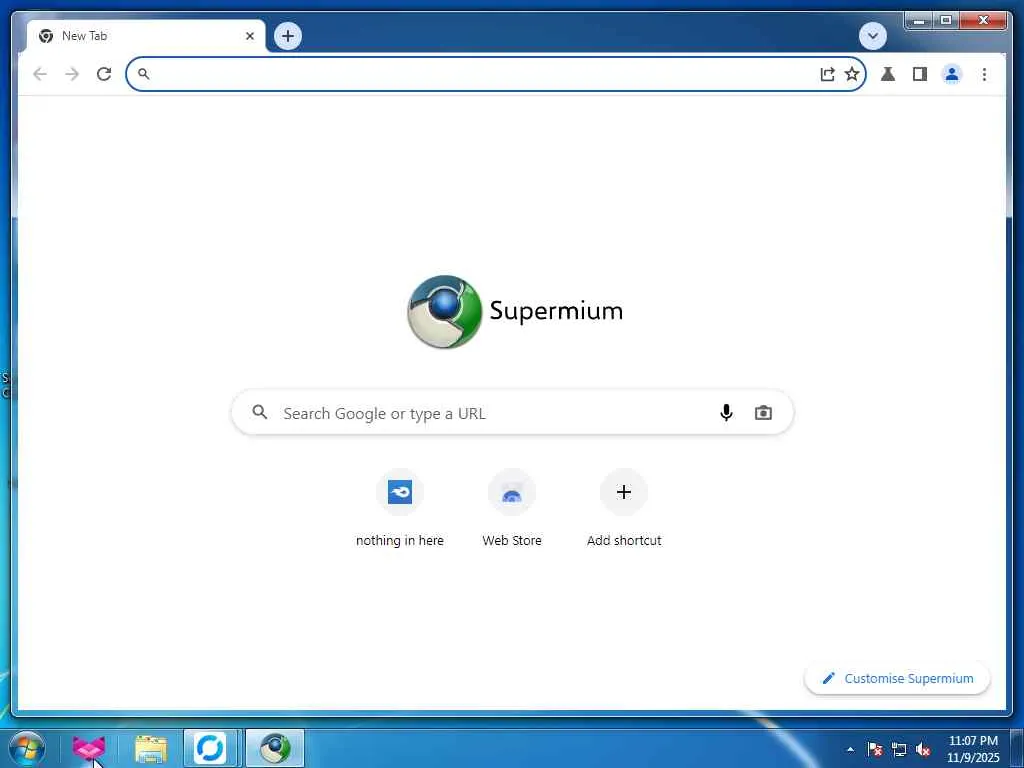This screenshot has height=768, width=1024.
Task: Click the forward navigation arrow
Action: click(x=72, y=74)
